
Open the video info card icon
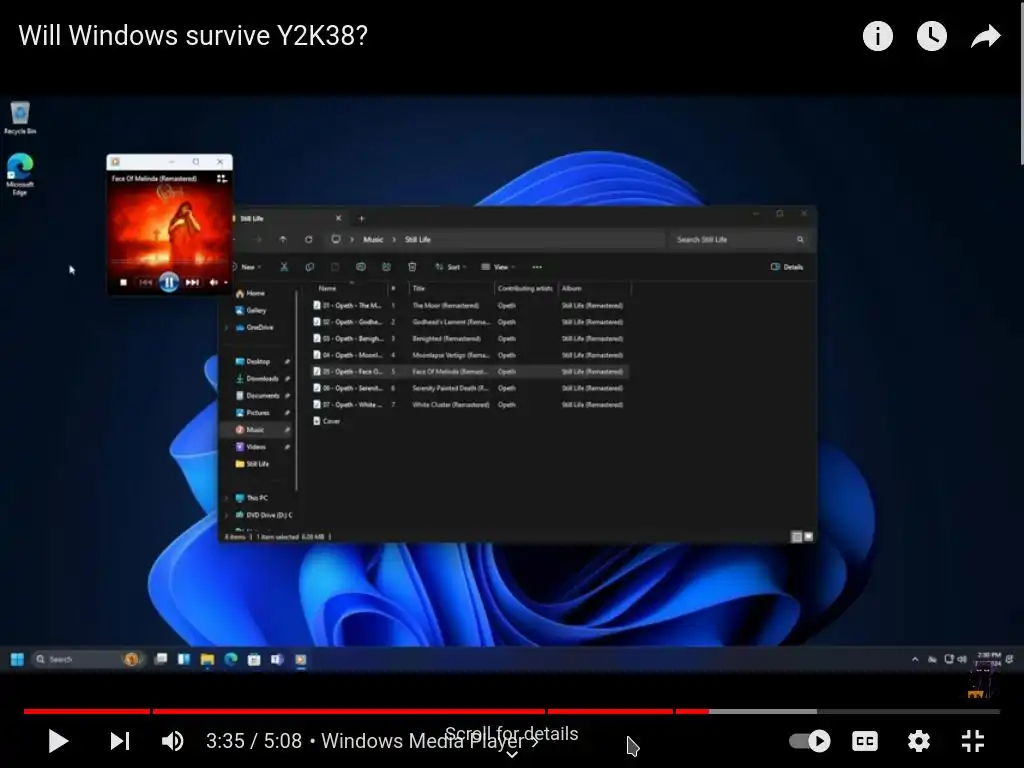(878, 36)
